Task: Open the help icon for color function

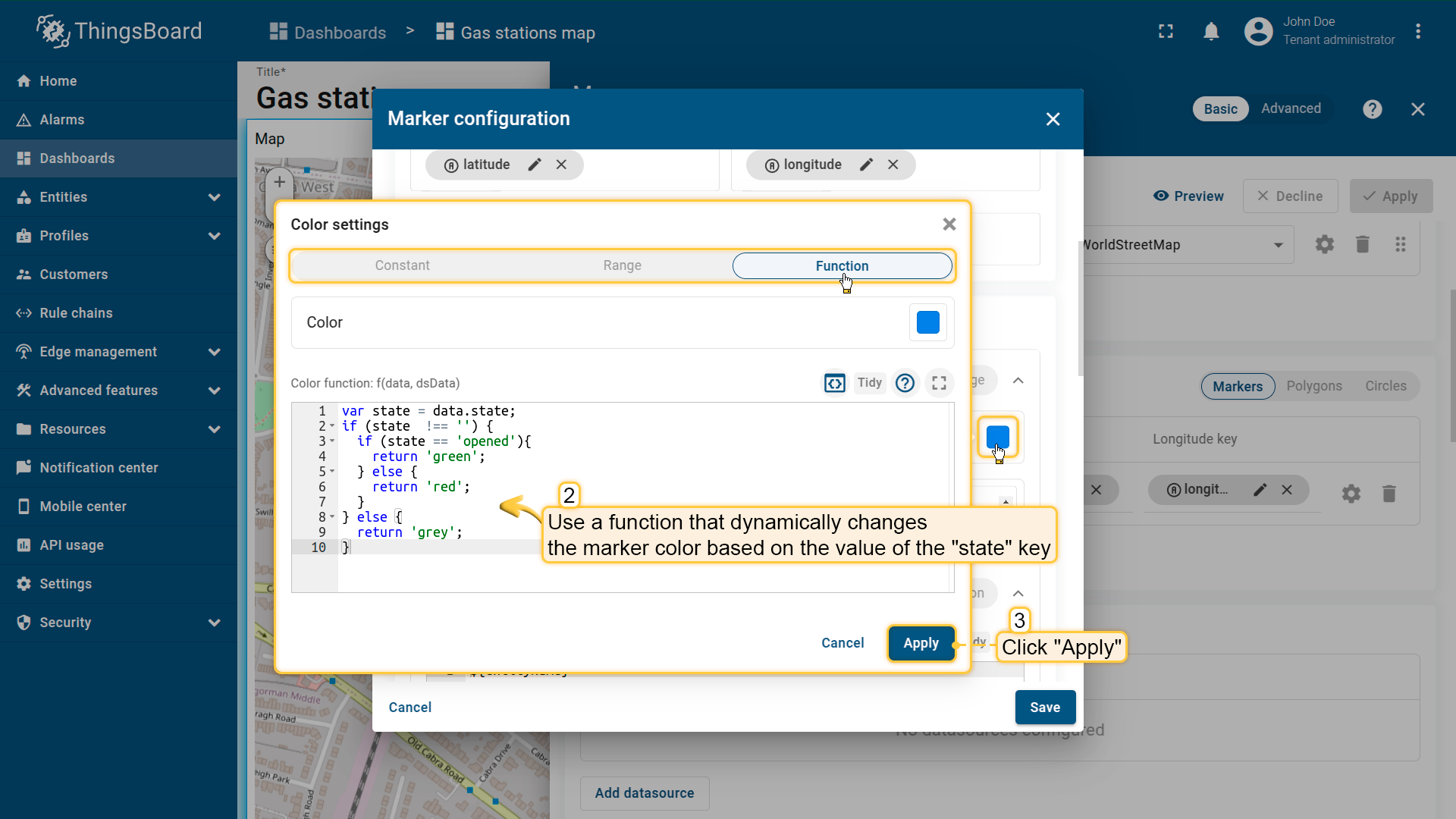Action: [x=905, y=383]
